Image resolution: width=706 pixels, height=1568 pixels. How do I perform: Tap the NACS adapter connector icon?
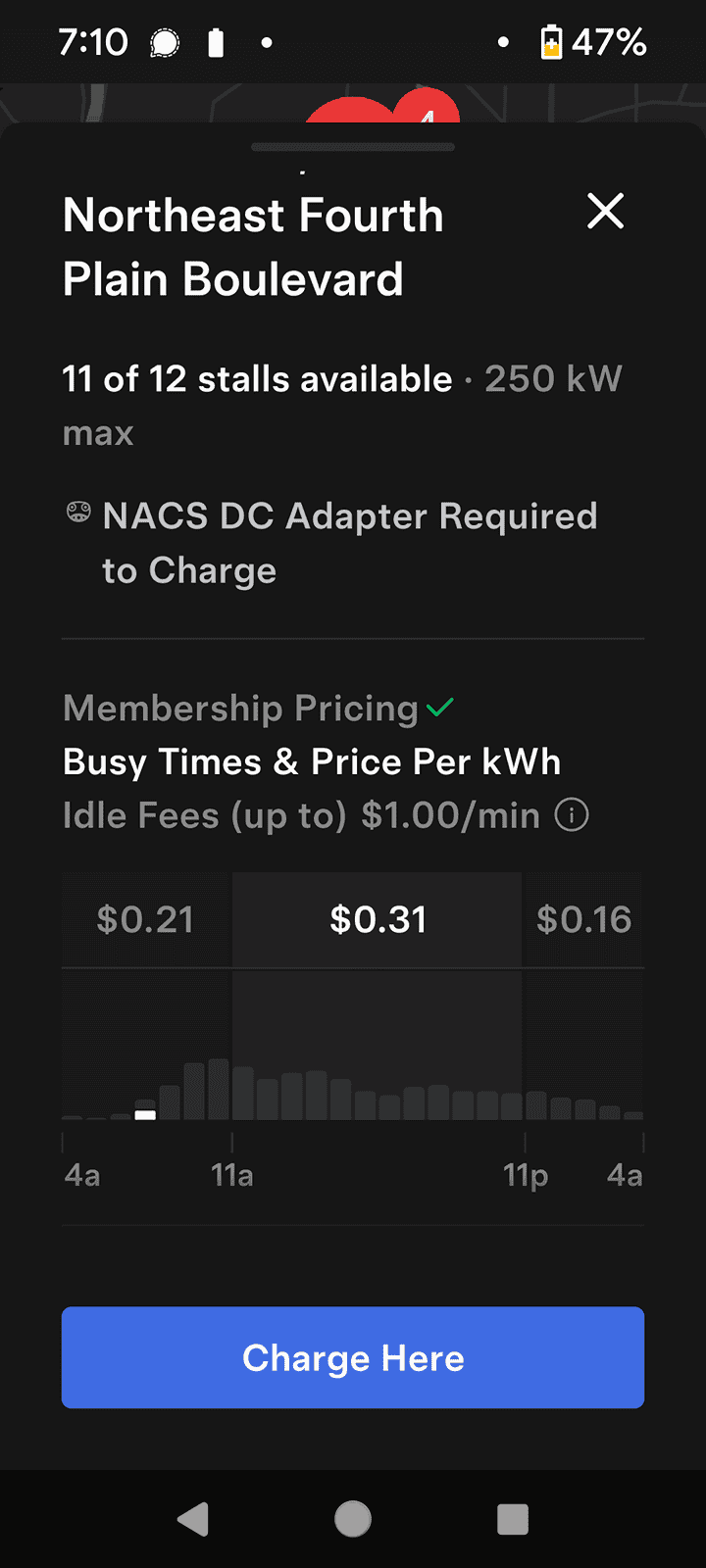point(78,512)
